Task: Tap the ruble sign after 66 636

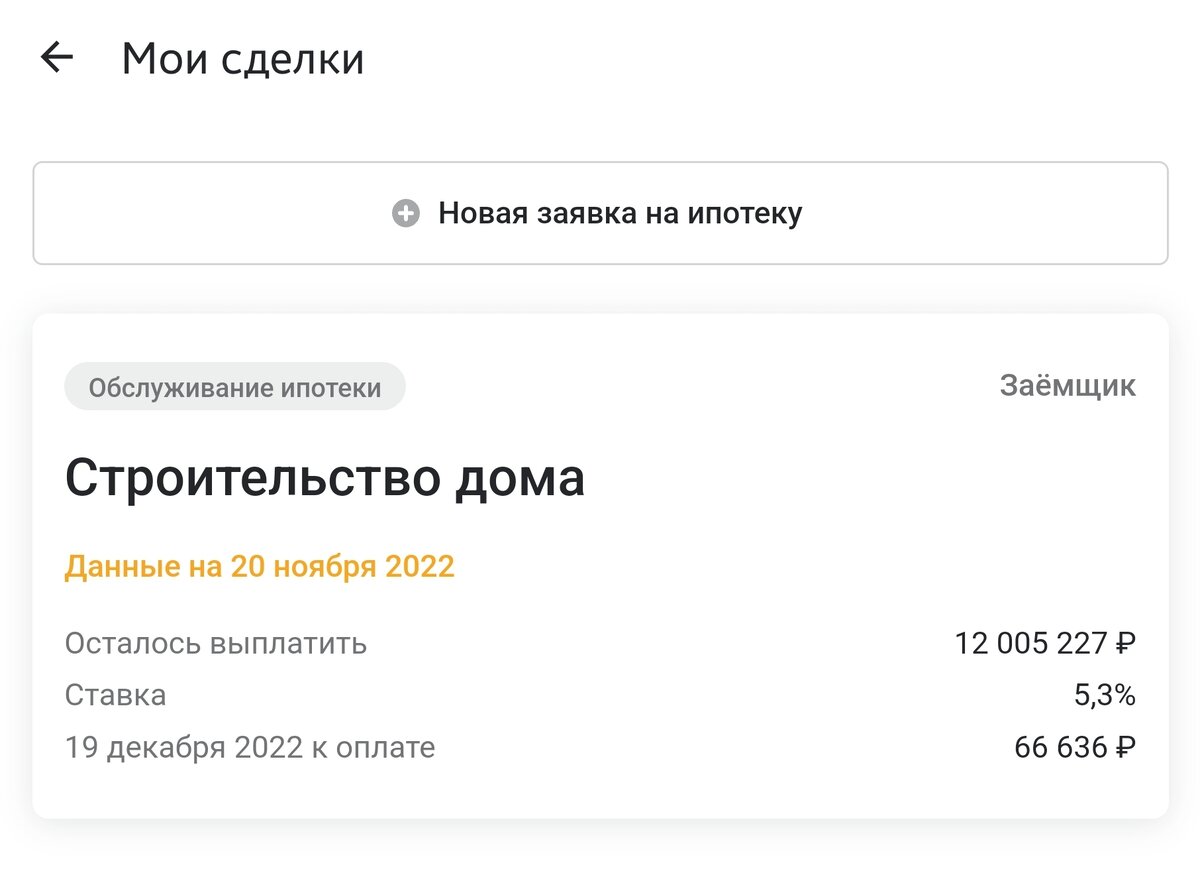Action: [1125, 747]
